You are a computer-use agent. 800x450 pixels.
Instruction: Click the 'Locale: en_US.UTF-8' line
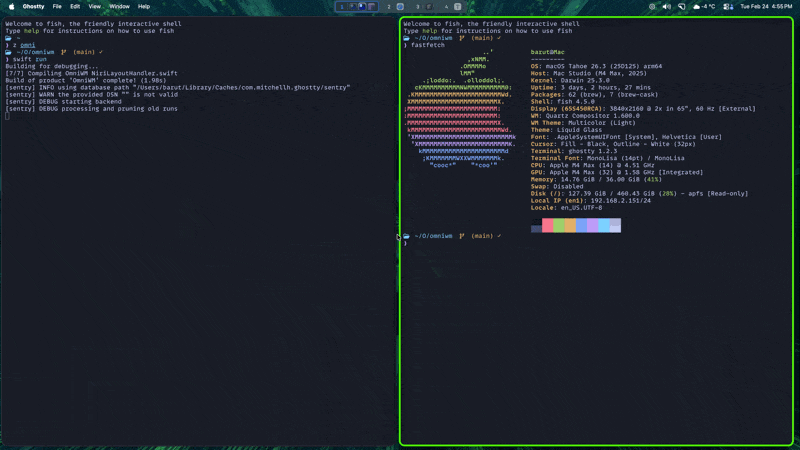pos(566,208)
